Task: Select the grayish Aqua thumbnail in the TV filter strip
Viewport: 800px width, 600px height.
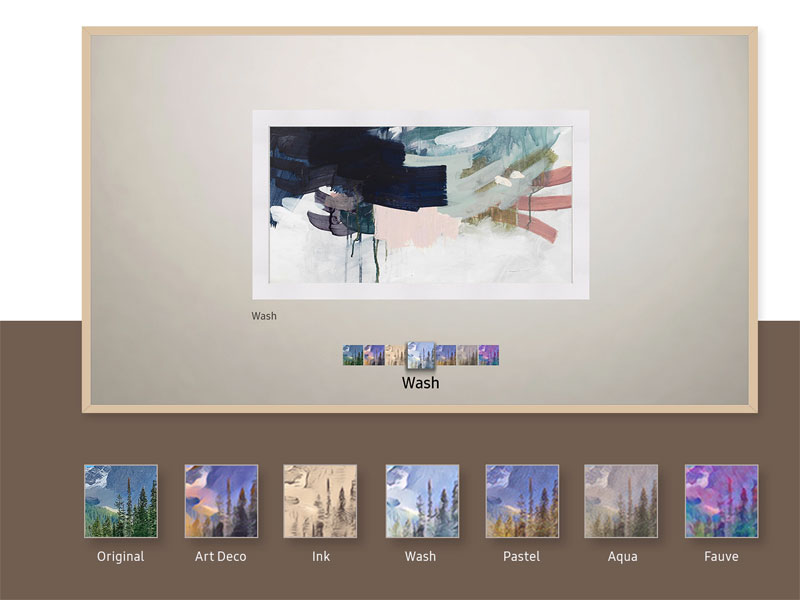Action: [x=467, y=355]
